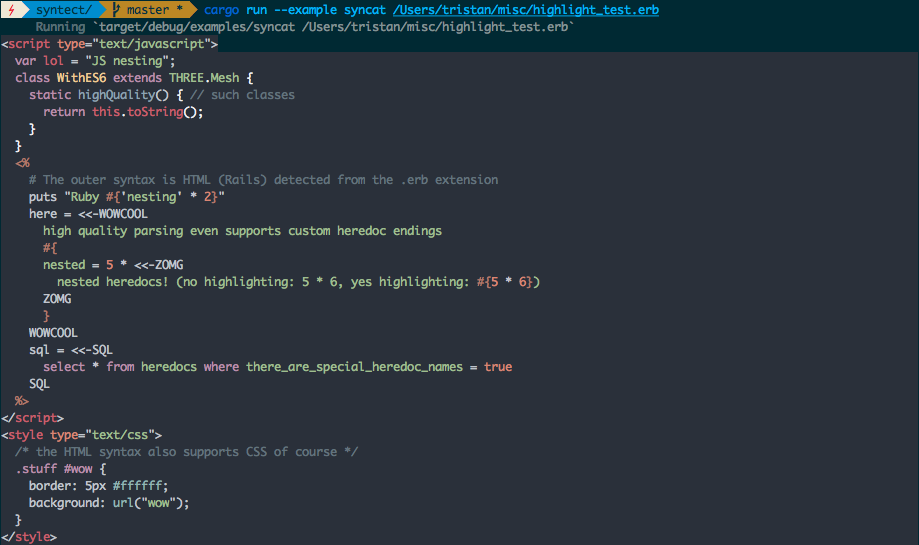
Task: Click the 'select * from heredocs' SQL line
Action: point(278,367)
